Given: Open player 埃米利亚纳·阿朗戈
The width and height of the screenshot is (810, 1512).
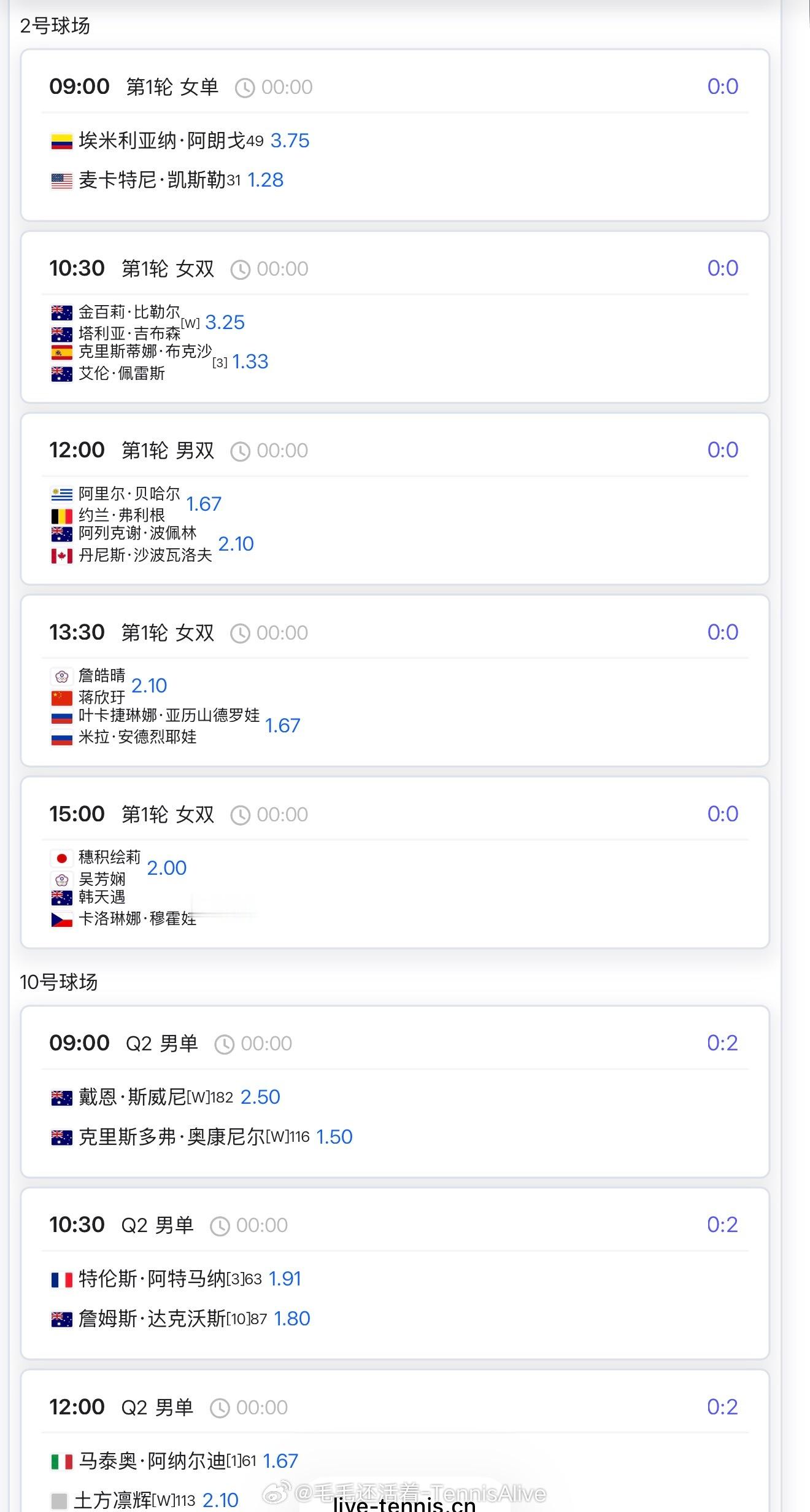Looking at the screenshot, I should point(162,141).
